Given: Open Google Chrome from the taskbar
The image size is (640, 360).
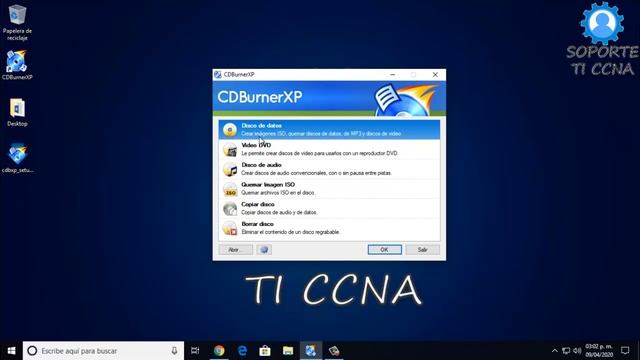Looking at the screenshot, I should pyautogui.click(x=219, y=351).
